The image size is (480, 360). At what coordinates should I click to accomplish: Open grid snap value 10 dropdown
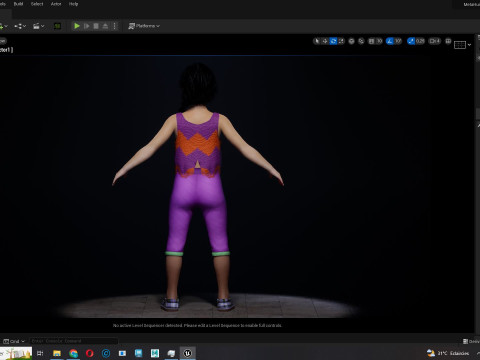click(x=379, y=41)
